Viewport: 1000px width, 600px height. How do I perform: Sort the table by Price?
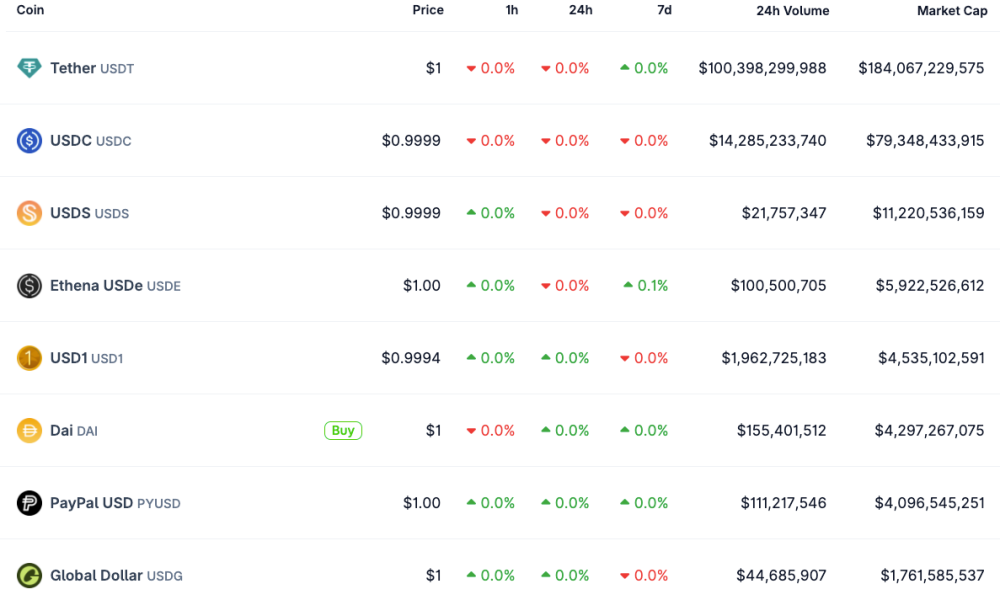[428, 11]
